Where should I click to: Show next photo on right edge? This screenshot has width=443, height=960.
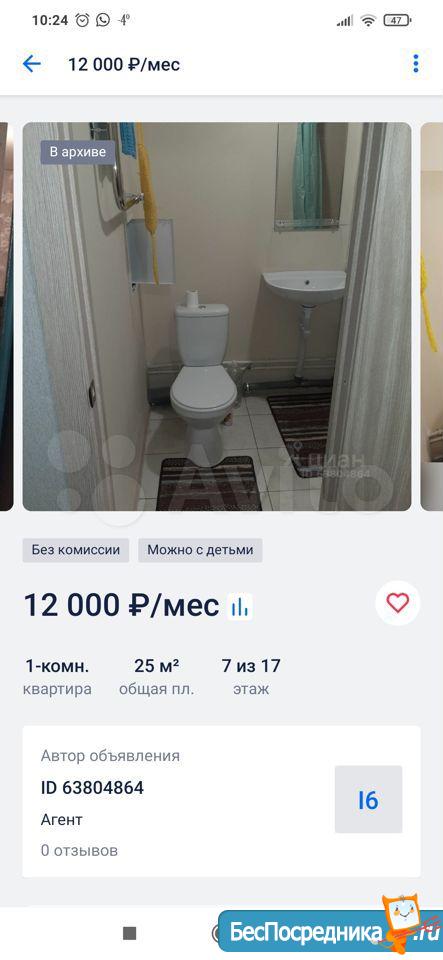pos(432,317)
